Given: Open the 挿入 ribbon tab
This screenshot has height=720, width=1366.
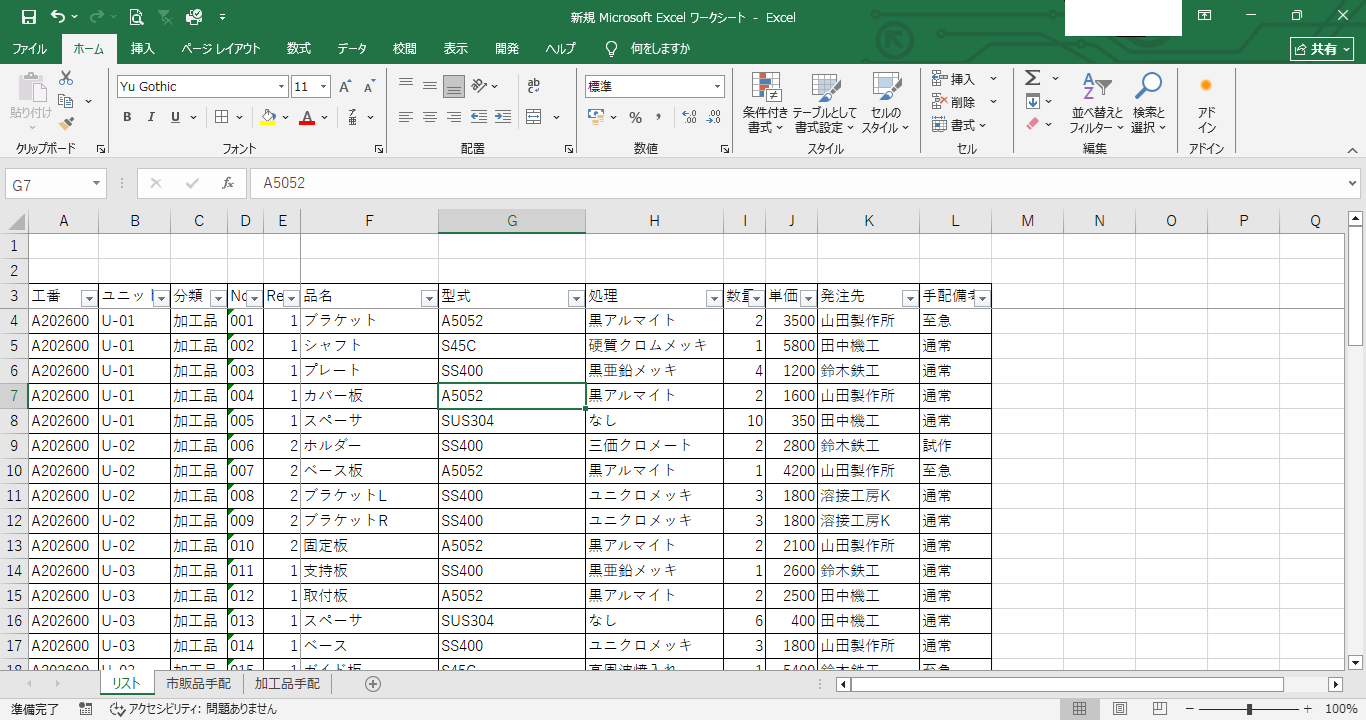Looking at the screenshot, I should point(143,48).
